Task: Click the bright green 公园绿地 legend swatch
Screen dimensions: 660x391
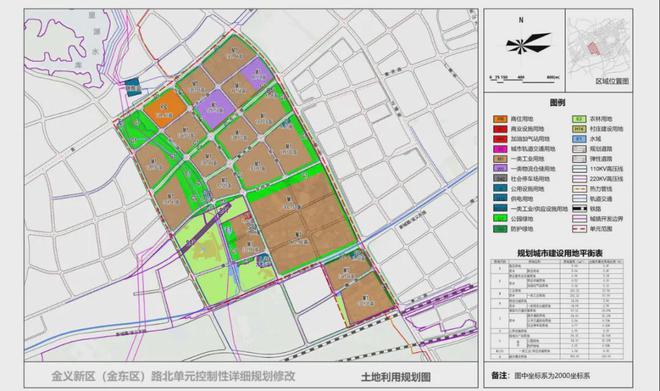Action: click(x=500, y=219)
